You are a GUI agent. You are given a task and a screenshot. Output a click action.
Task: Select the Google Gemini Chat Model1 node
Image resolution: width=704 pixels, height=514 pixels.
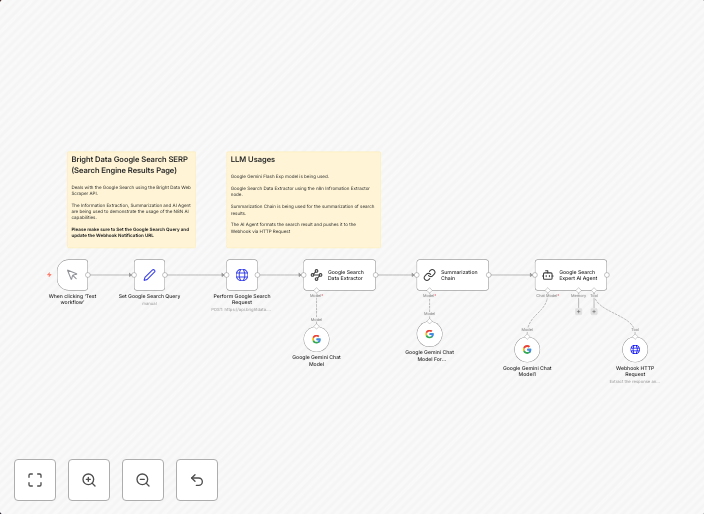point(527,349)
